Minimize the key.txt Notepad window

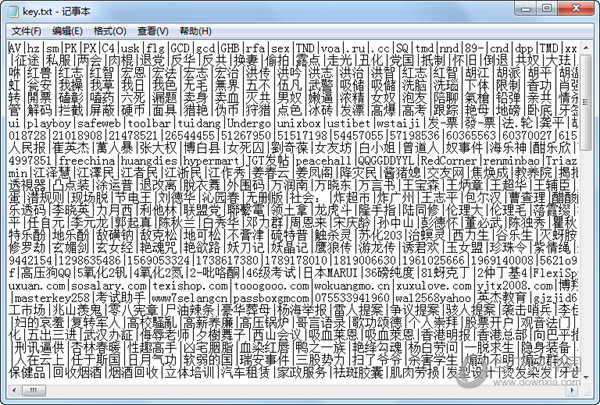pyautogui.click(x=525, y=8)
